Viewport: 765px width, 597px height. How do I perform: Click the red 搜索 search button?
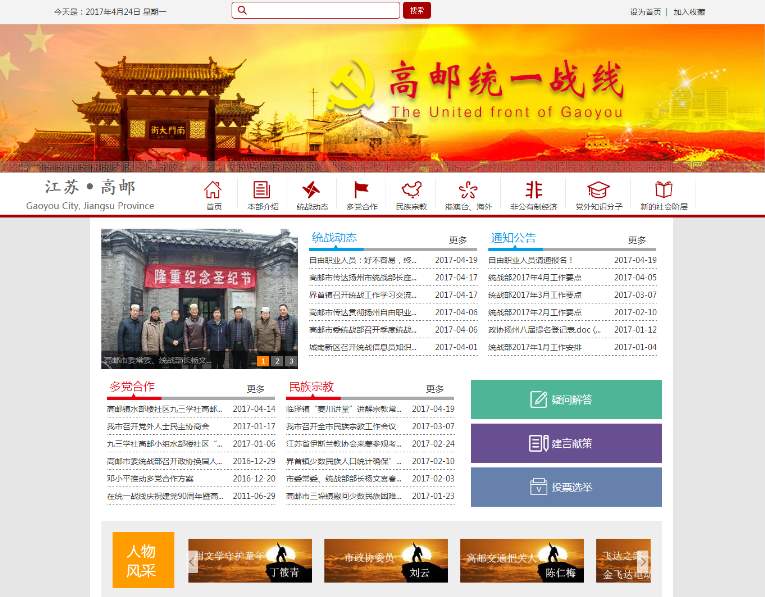tap(416, 11)
